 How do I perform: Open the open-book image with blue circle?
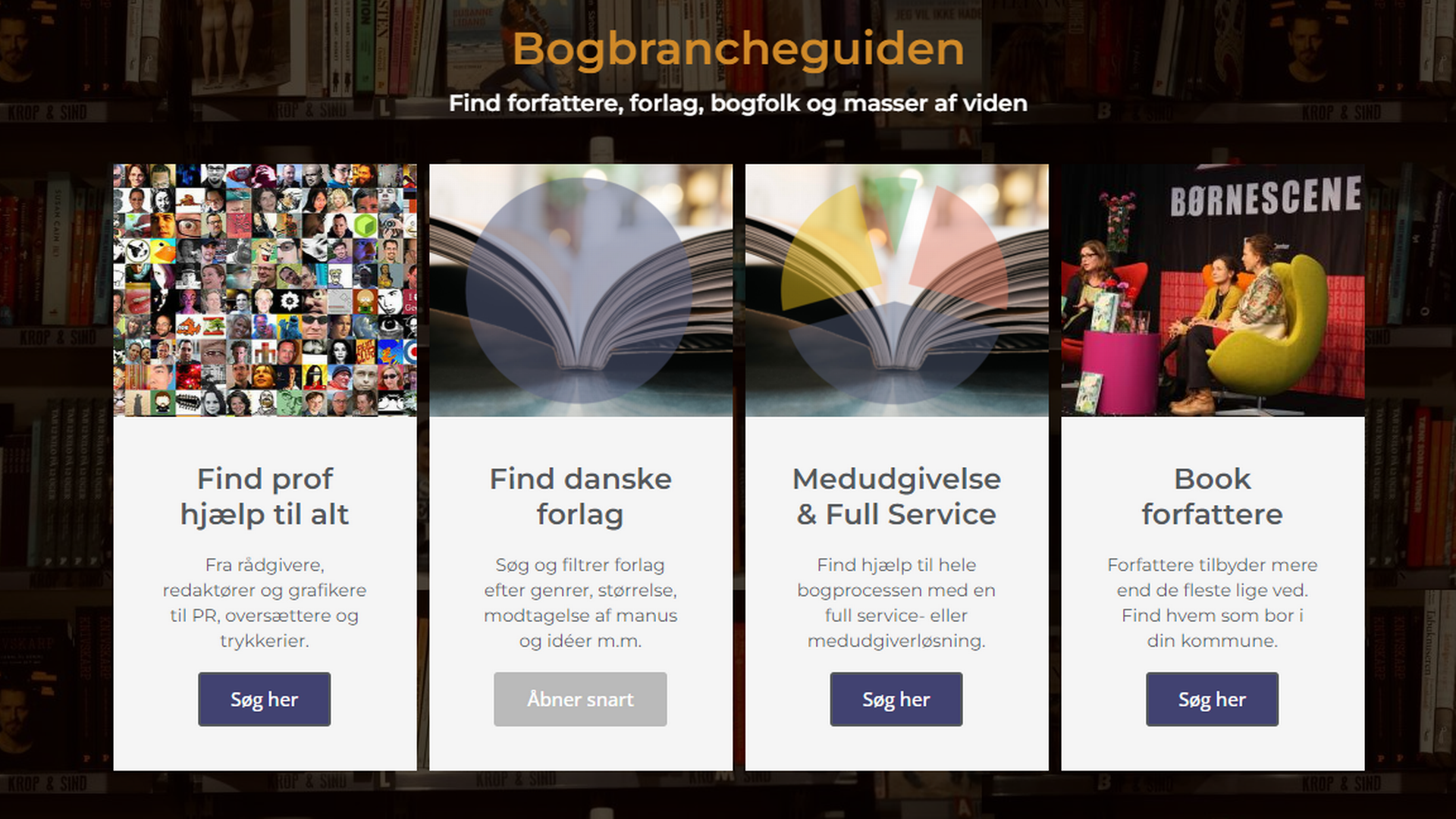(581, 290)
